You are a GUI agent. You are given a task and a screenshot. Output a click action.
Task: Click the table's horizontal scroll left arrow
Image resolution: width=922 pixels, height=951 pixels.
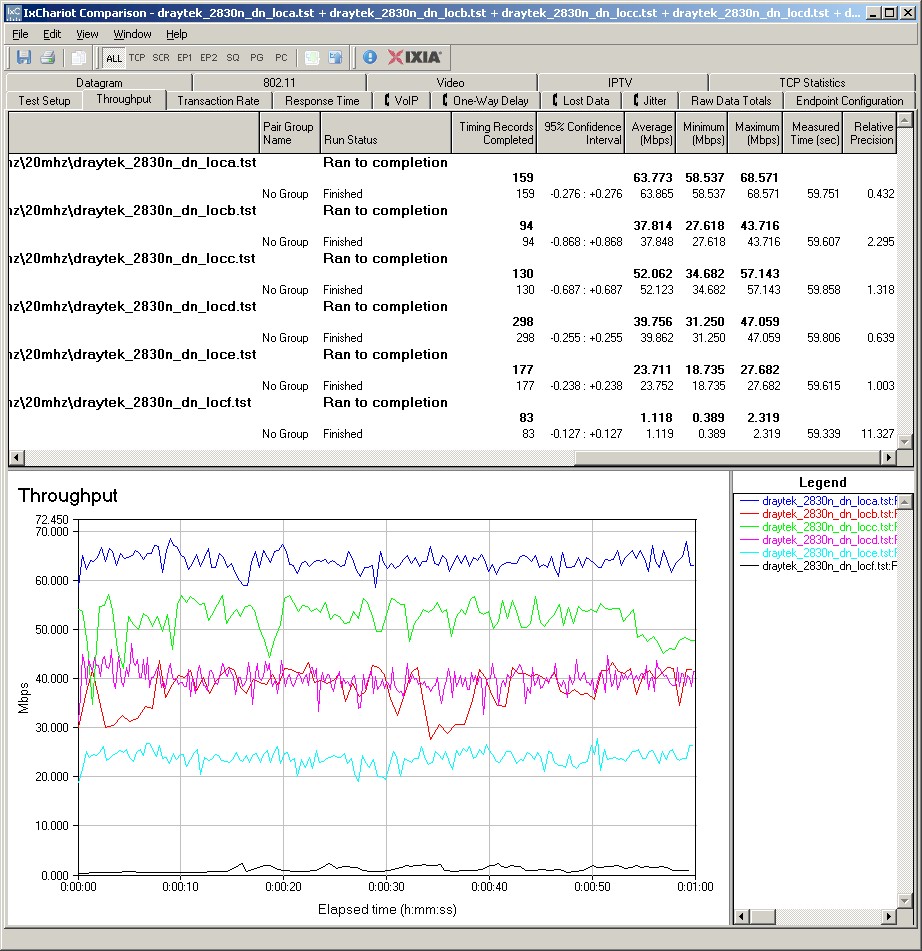point(16,457)
